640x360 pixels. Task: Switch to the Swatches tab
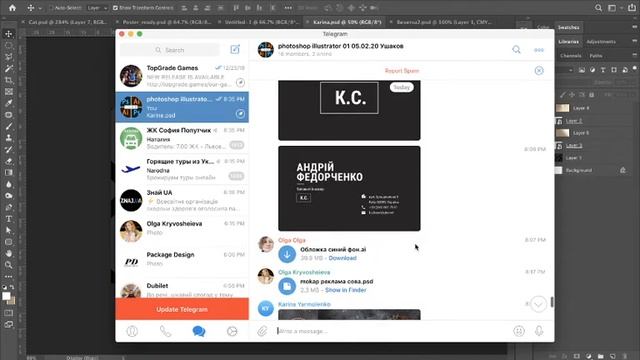click(568, 27)
